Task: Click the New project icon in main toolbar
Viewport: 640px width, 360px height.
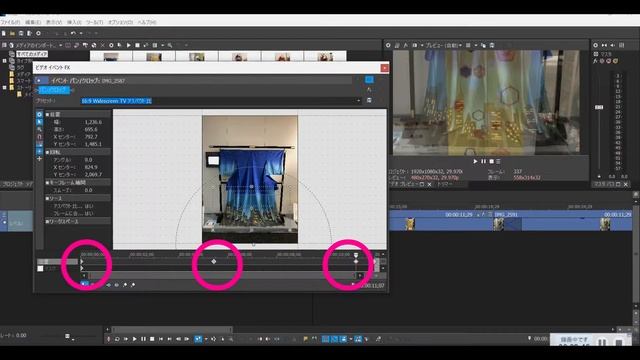Action: pos(4,33)
